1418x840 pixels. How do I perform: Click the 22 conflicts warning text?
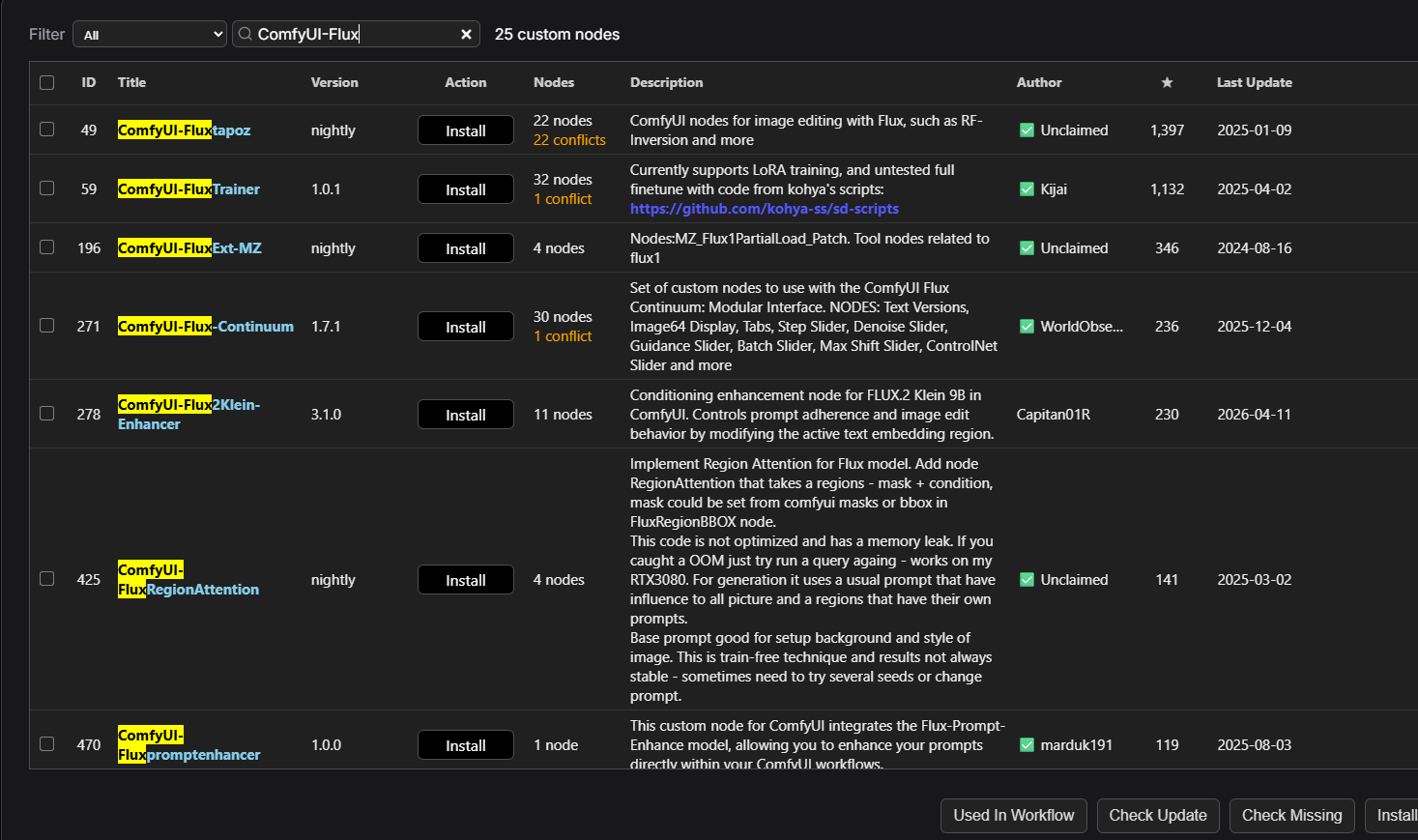pos(569,140)
